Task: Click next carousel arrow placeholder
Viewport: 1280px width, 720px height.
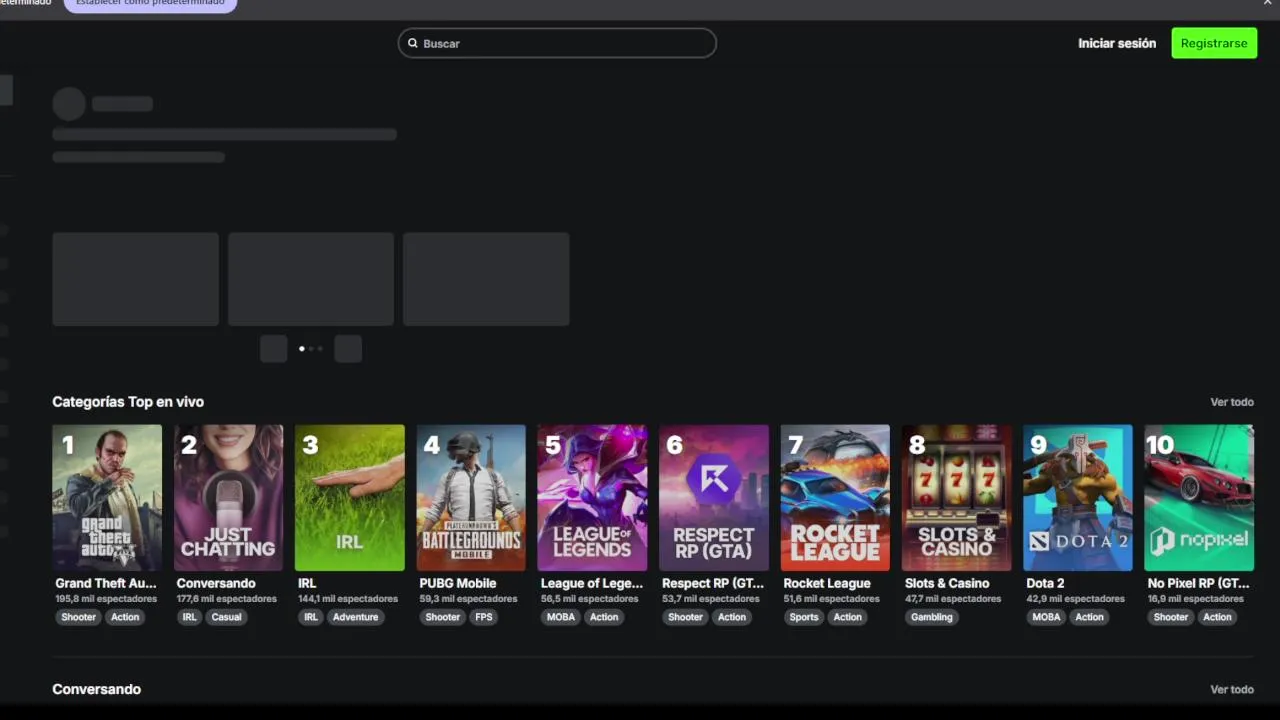Action: [348, 348]
